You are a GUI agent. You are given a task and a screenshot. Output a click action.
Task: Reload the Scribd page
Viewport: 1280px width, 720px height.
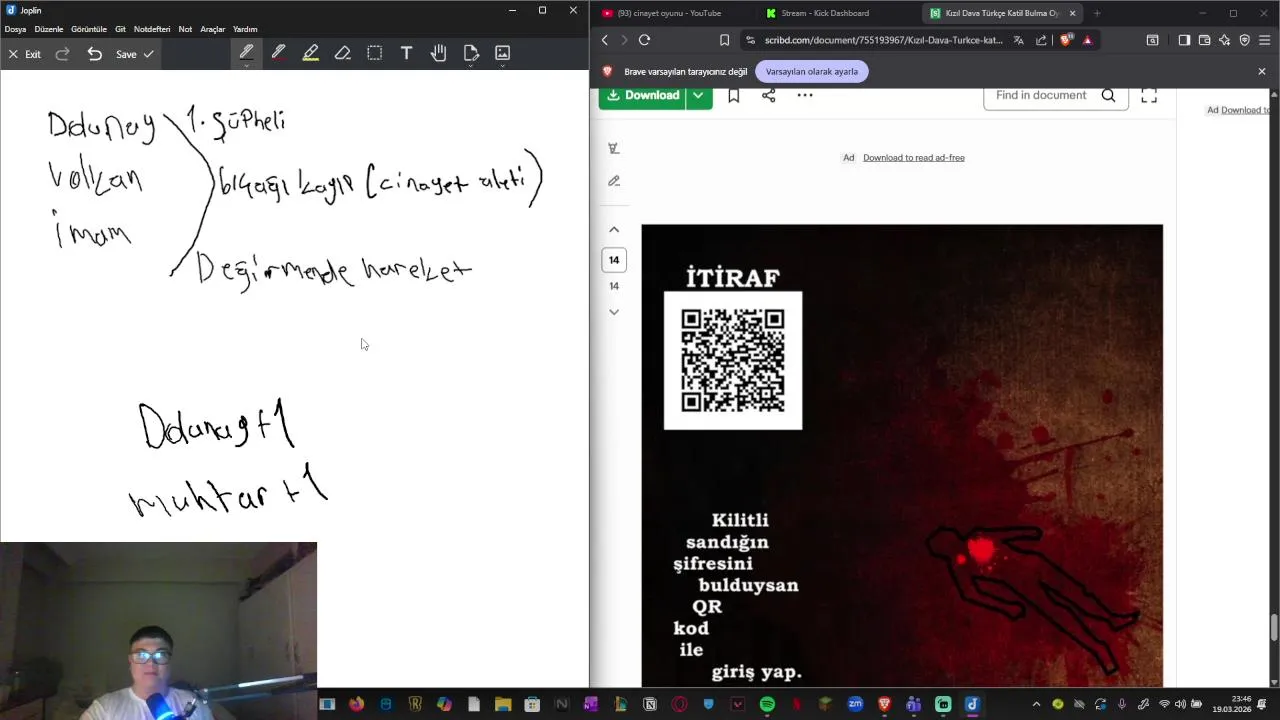(x=644, y=40)
